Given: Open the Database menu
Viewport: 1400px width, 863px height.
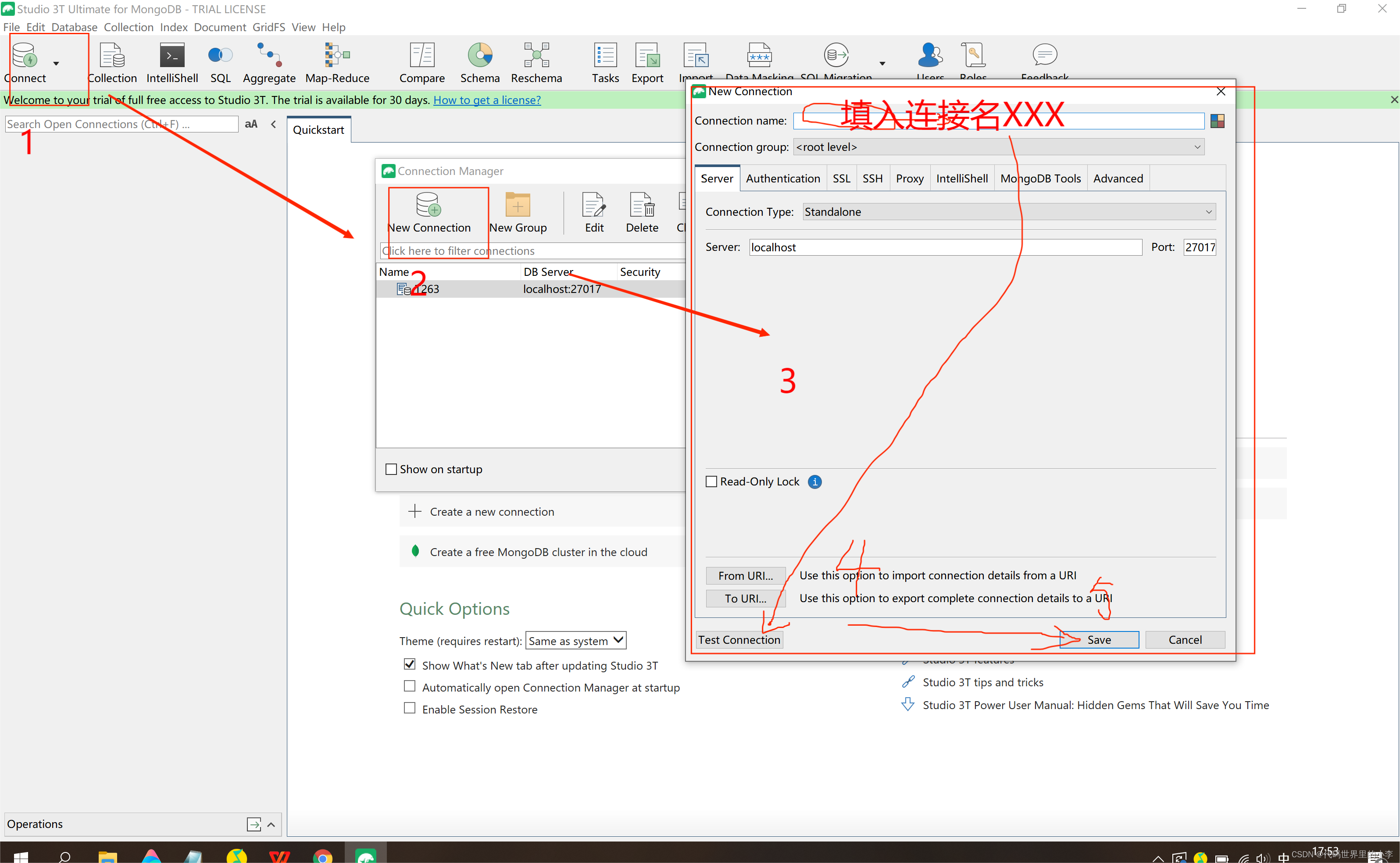Looking at the screenshot, I should pyautogui.click(x=74, y=27).
